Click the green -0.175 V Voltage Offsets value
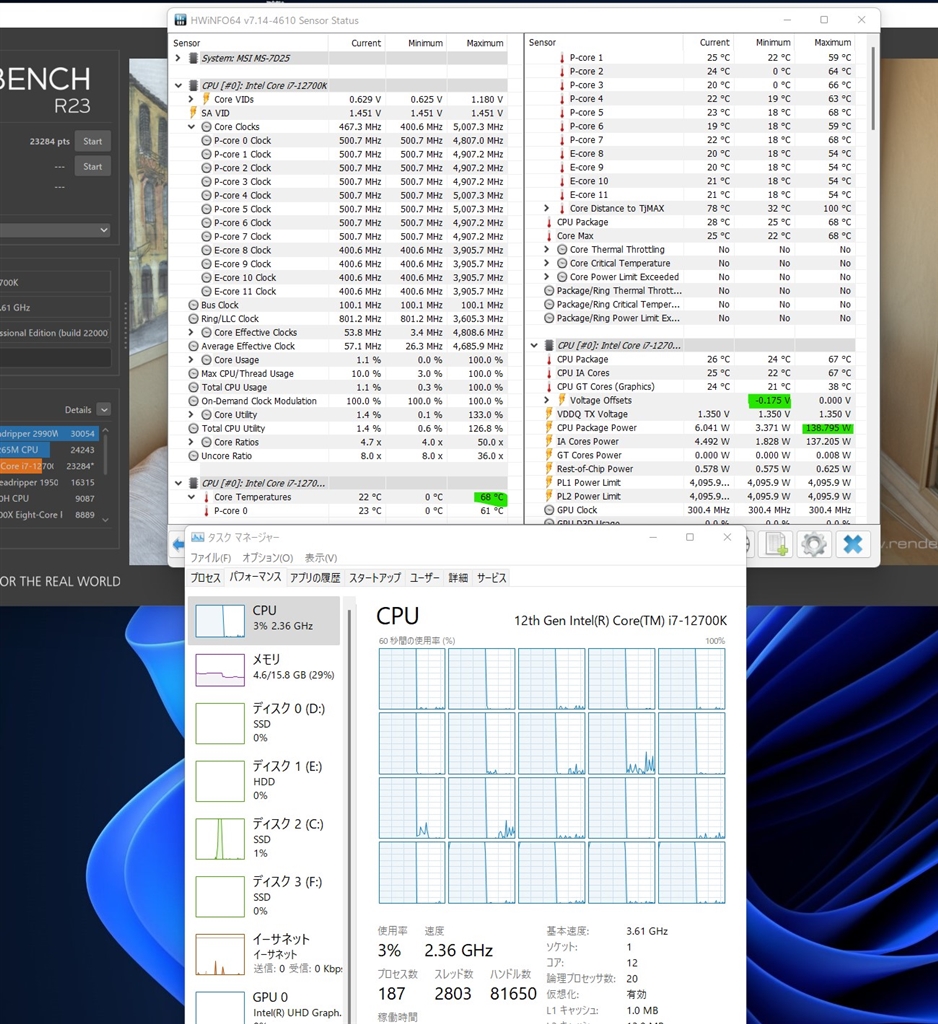The height and width of the screenshot is (1024, 938). click(x=769, y=400)
